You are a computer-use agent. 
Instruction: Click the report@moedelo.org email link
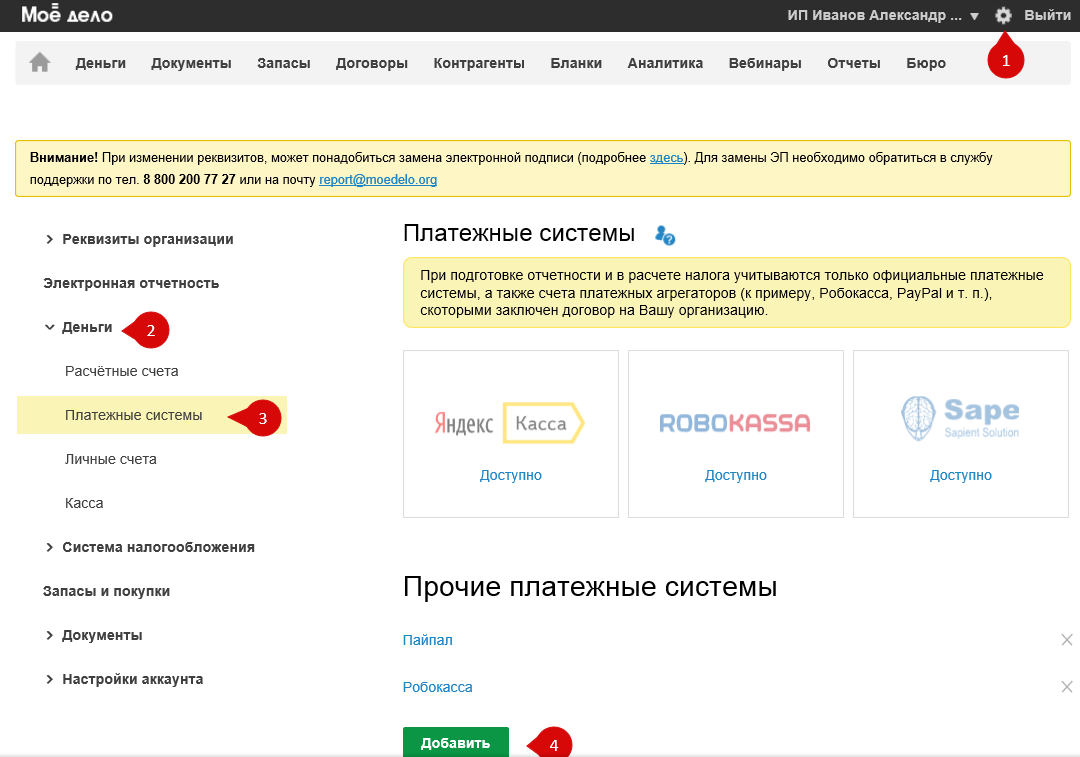[378, 180]
